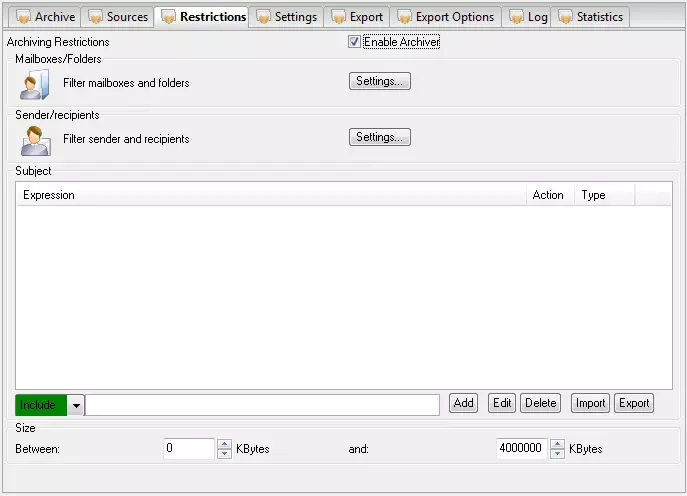687x496 pixels.
Task: Click the Statistics tab icon
Action: coord(565,17)
